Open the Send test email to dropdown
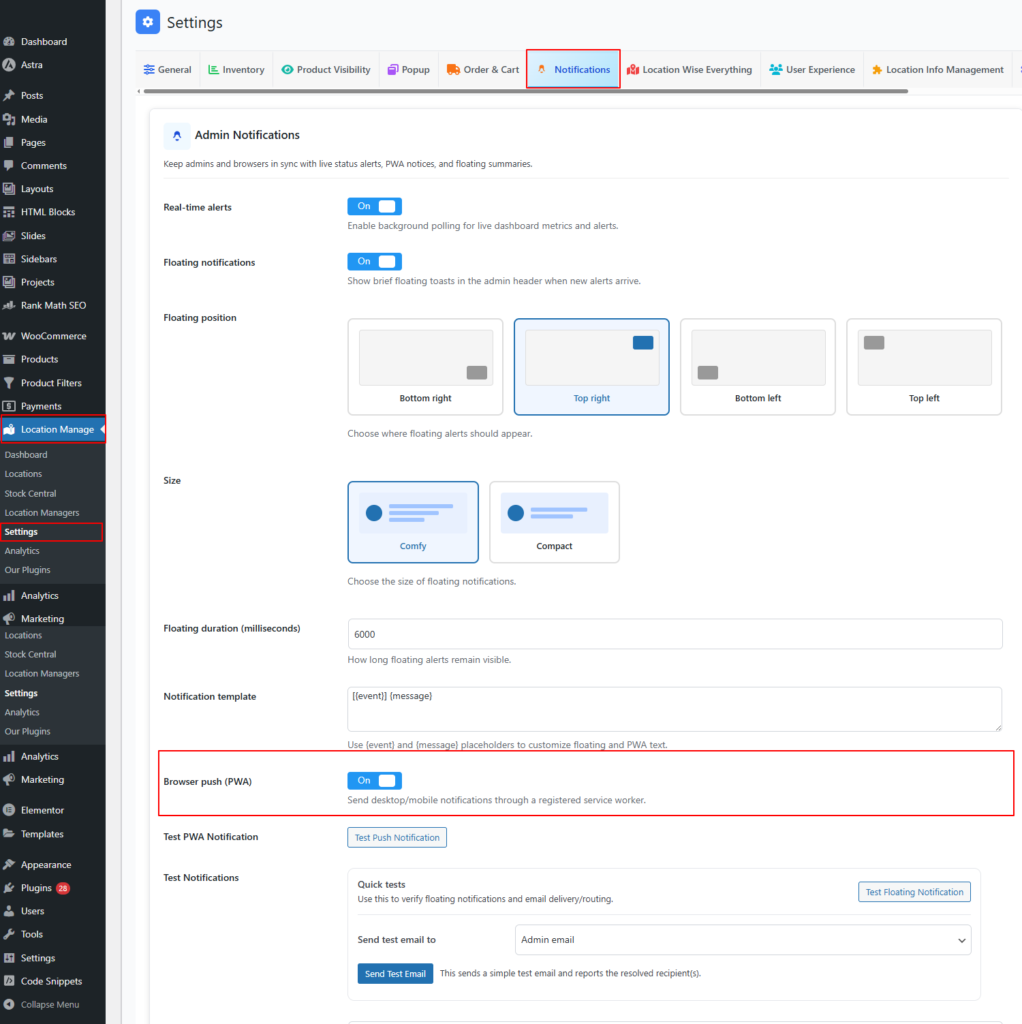The height and width of the screenshot is (1024, 1022). coord(743,940)
